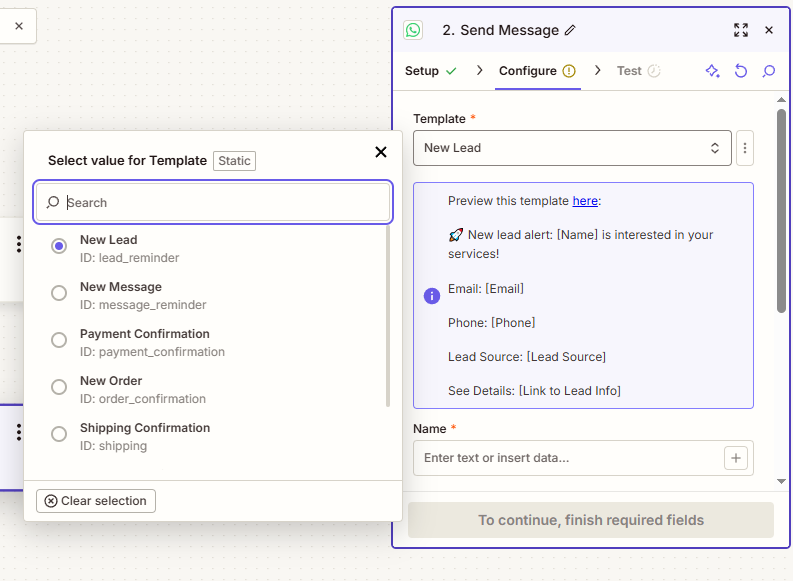Switch to the Configure tab
Viewport: 793px width, 581px height.
pos(538,71)
